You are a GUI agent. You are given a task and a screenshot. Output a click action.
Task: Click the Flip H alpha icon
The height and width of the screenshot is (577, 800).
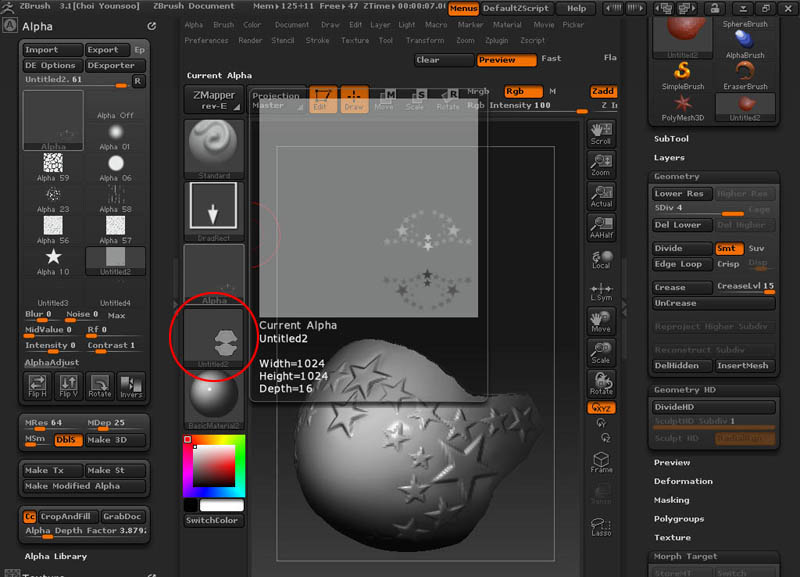click(x=37, y=386)
